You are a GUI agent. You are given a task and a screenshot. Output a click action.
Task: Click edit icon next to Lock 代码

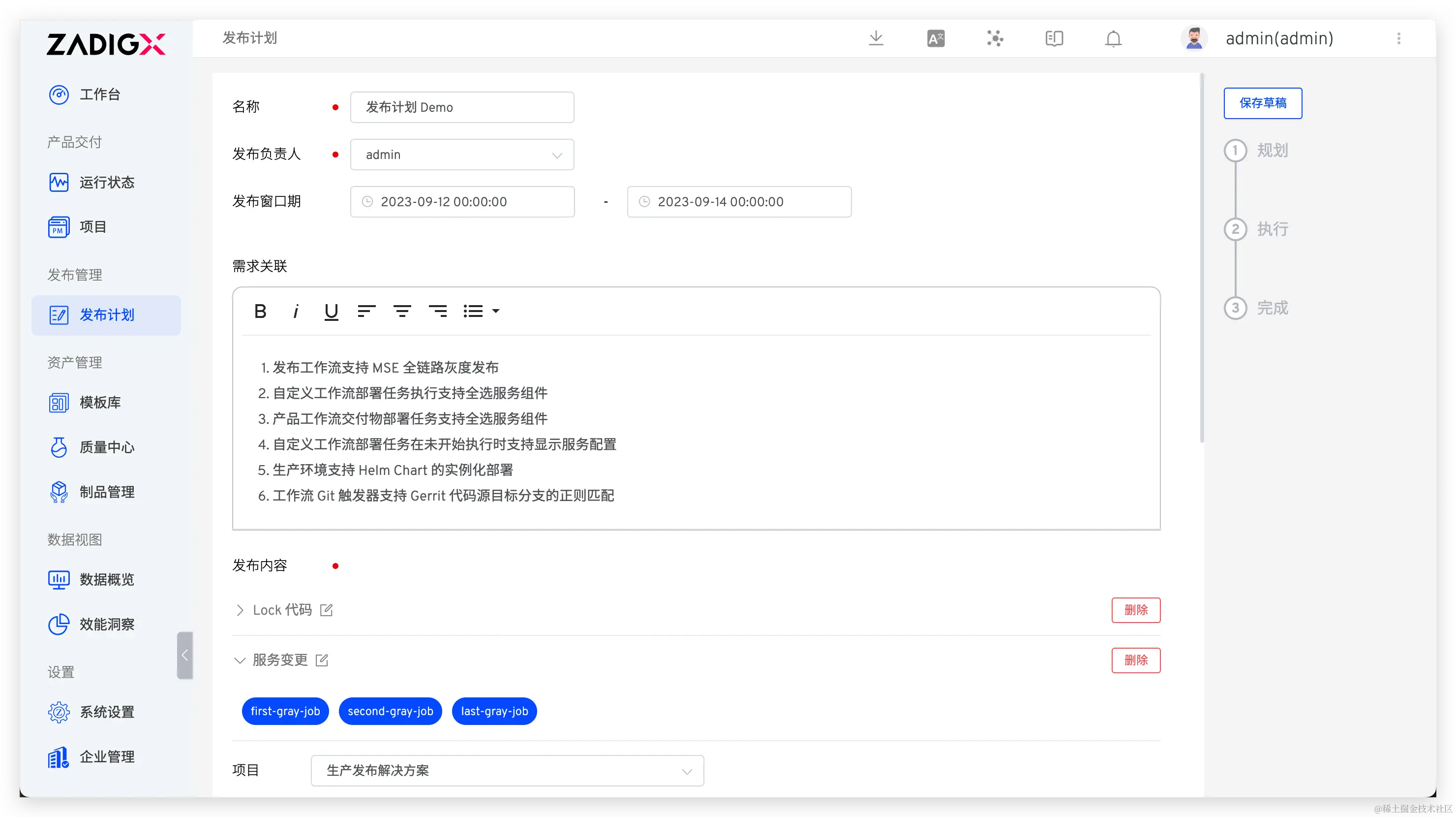[326, 610]
